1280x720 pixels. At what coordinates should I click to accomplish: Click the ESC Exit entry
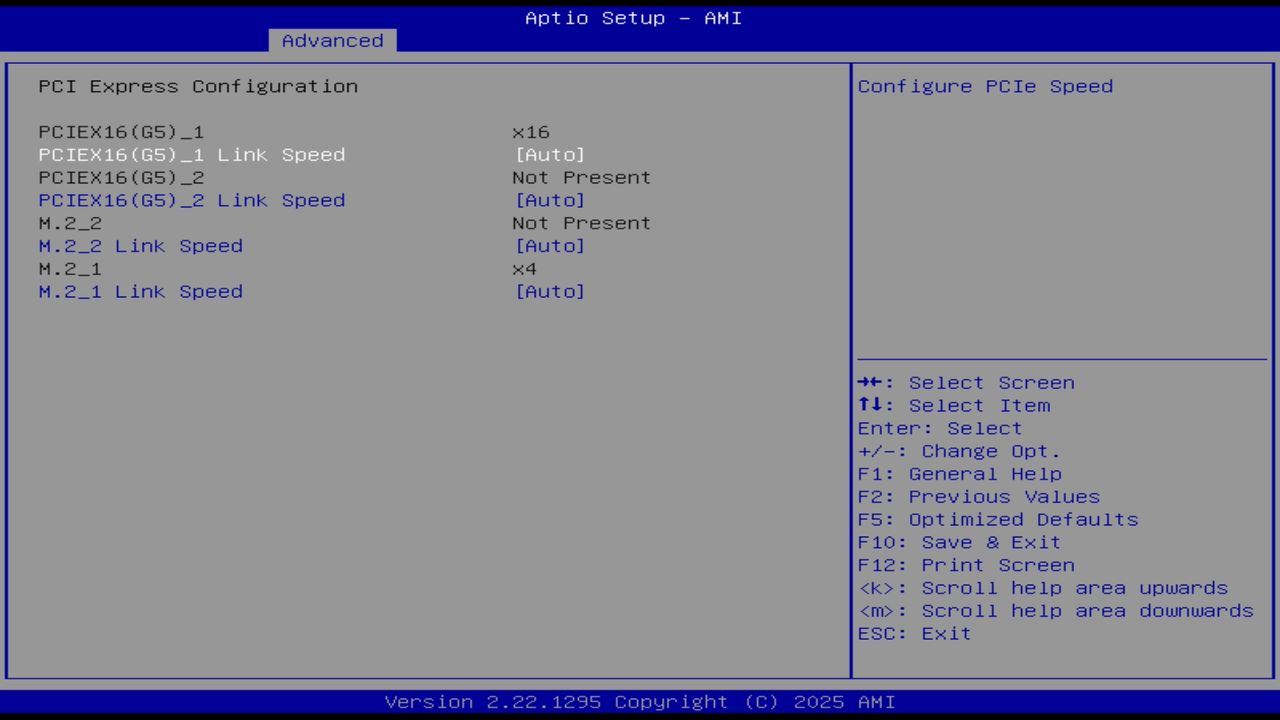pyautogui.click(x=914, y=633)
